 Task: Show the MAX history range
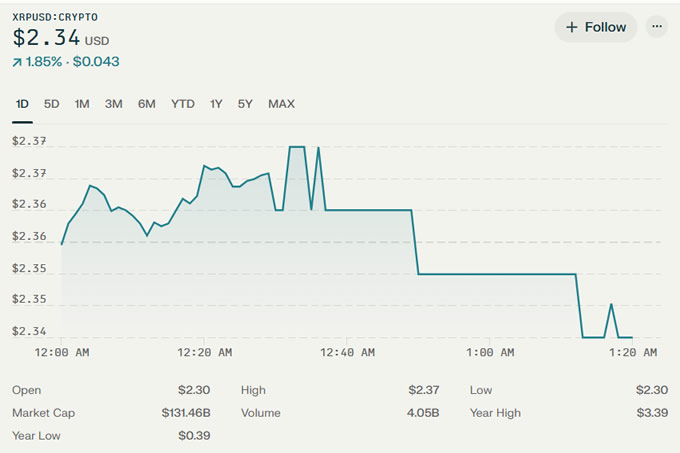[281, 104]
